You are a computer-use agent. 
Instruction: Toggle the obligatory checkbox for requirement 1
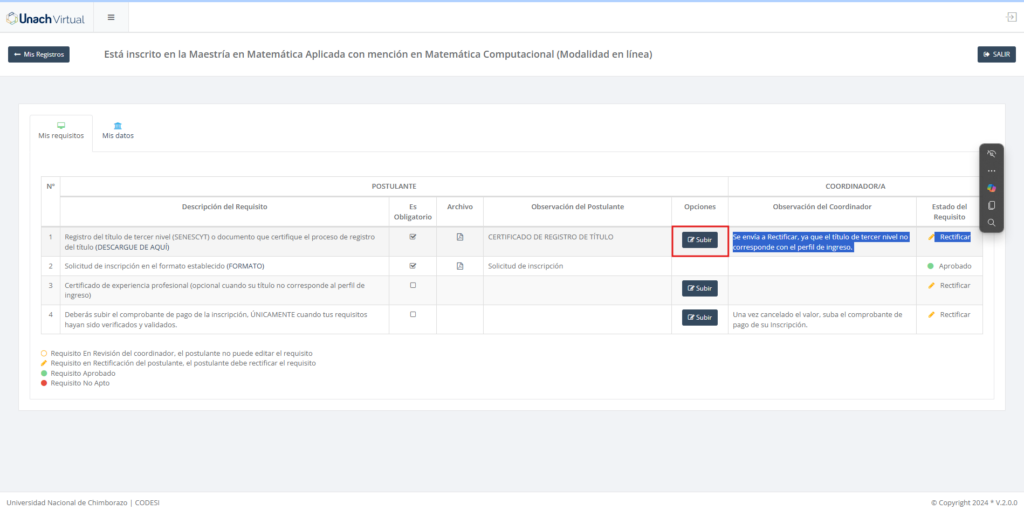click(x=413, y=237)
